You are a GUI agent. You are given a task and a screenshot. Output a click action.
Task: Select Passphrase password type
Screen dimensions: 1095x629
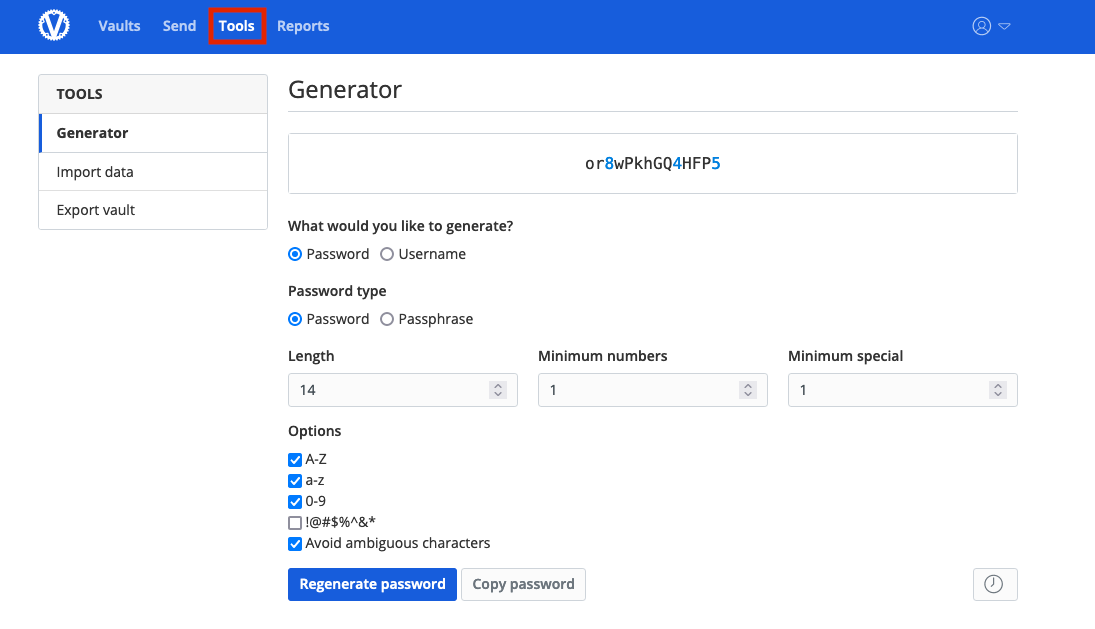click(x=387, y=319)
